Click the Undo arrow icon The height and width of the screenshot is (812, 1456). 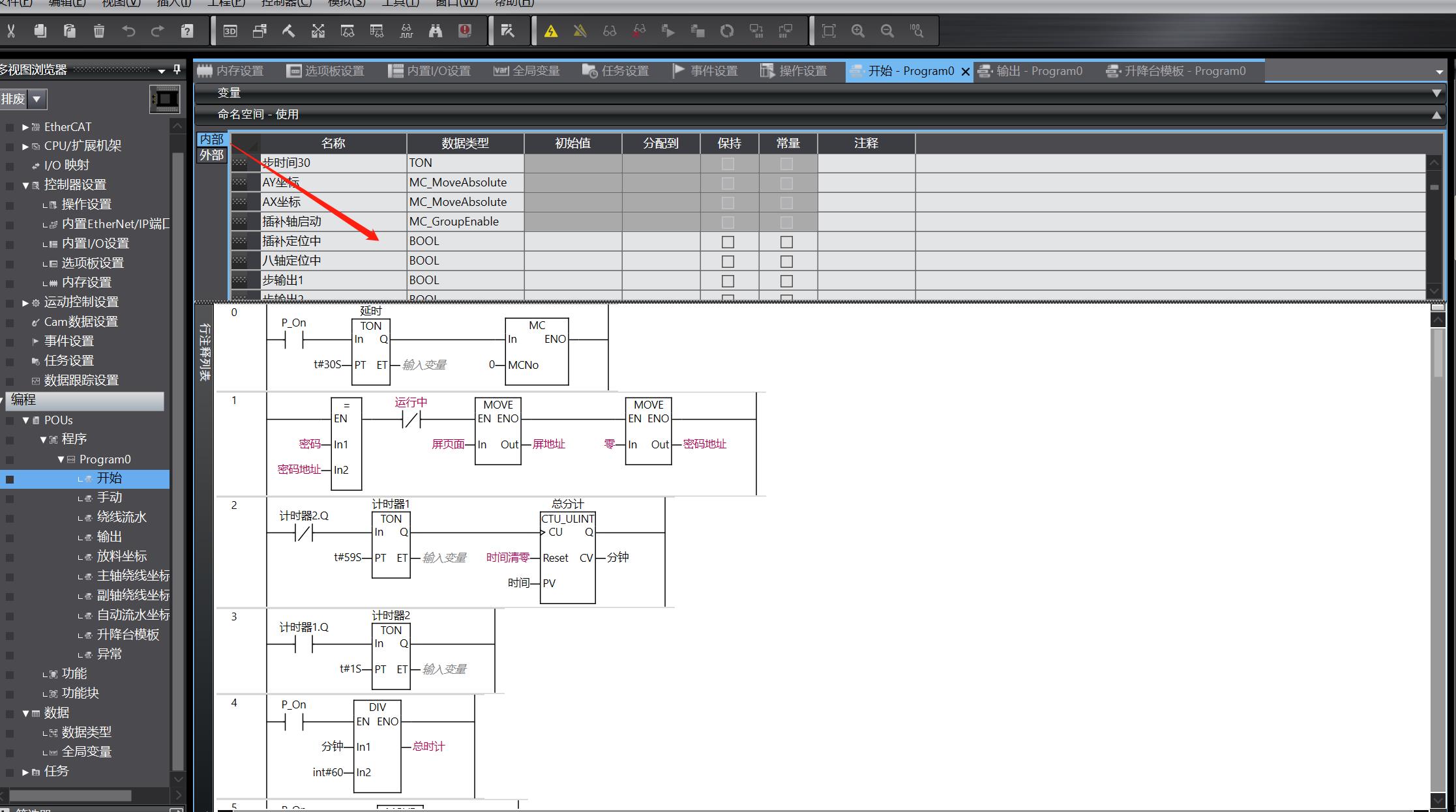coord(128,31)
